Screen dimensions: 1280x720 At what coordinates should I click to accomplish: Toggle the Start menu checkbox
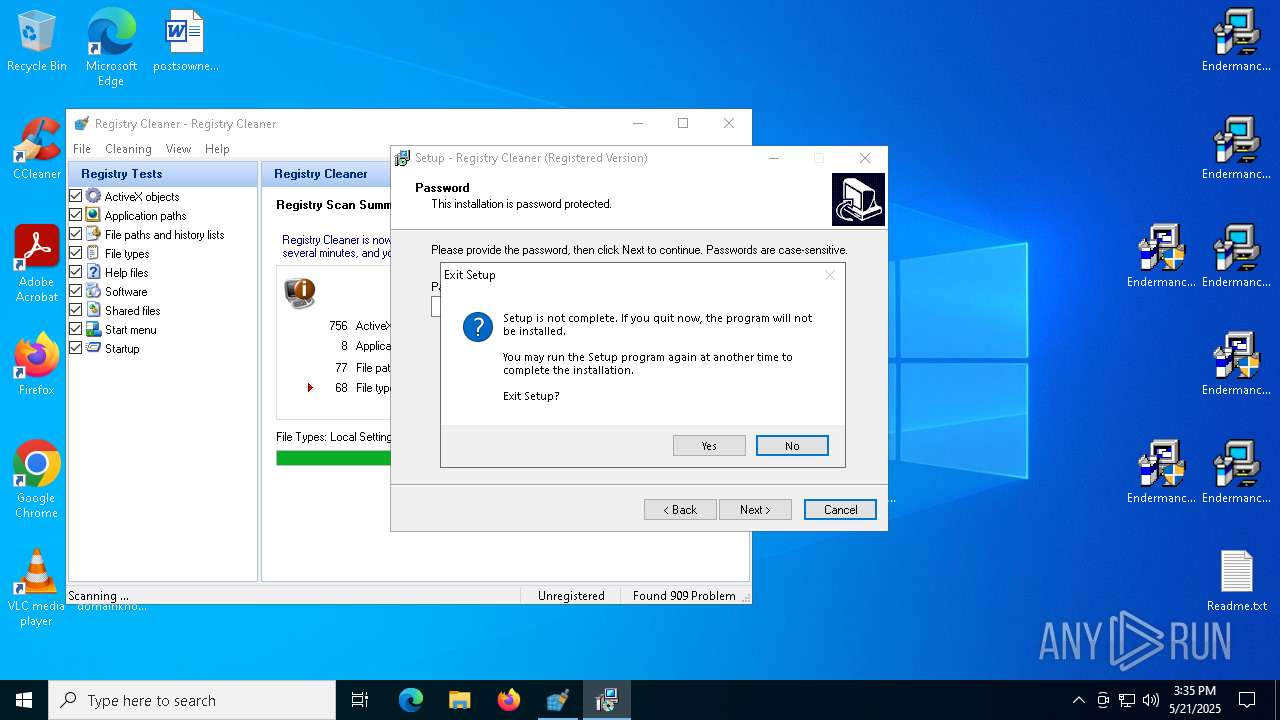click(75, 329)
